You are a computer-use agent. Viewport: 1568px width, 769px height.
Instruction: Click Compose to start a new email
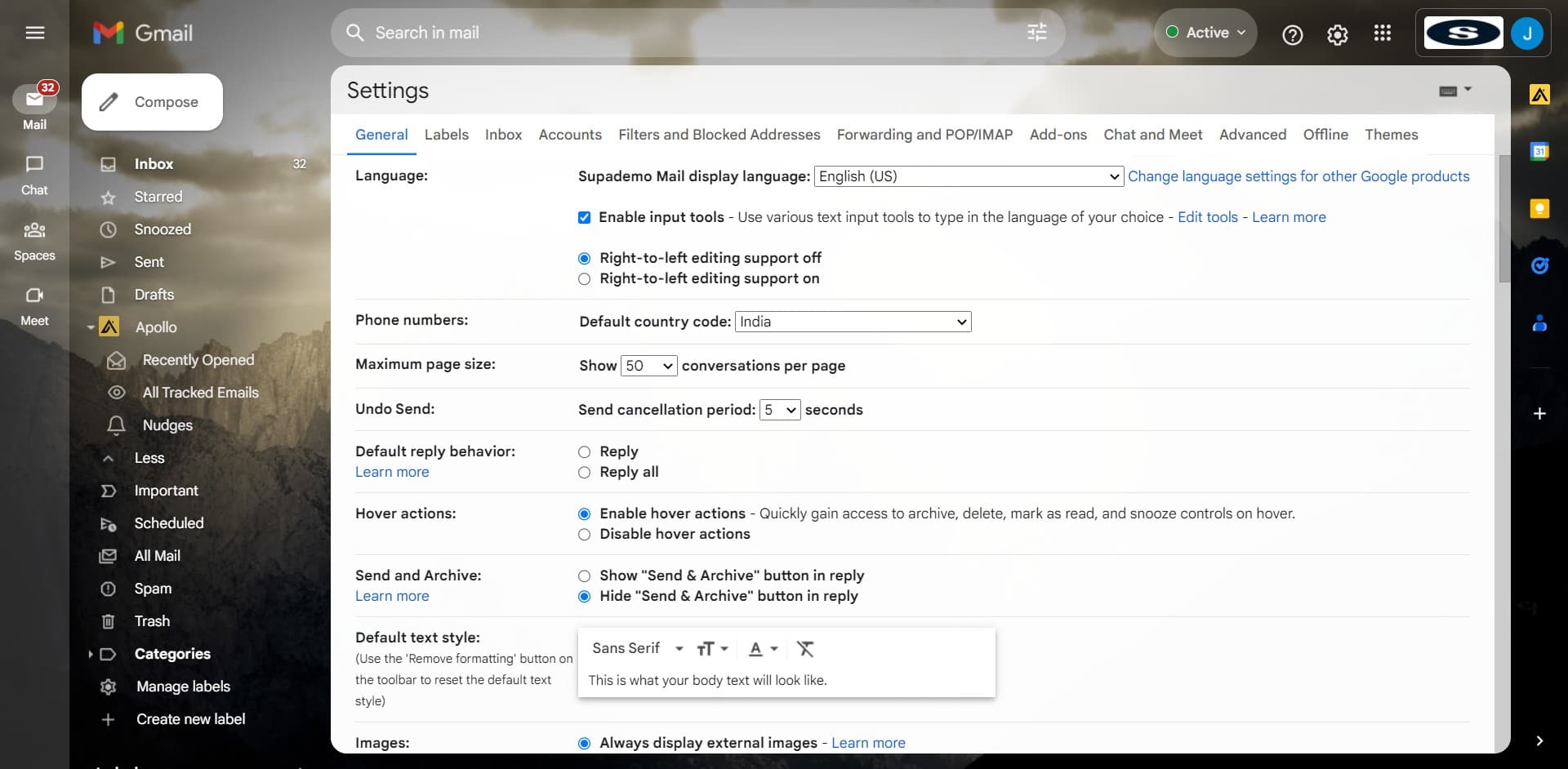[x=151, y=101]
